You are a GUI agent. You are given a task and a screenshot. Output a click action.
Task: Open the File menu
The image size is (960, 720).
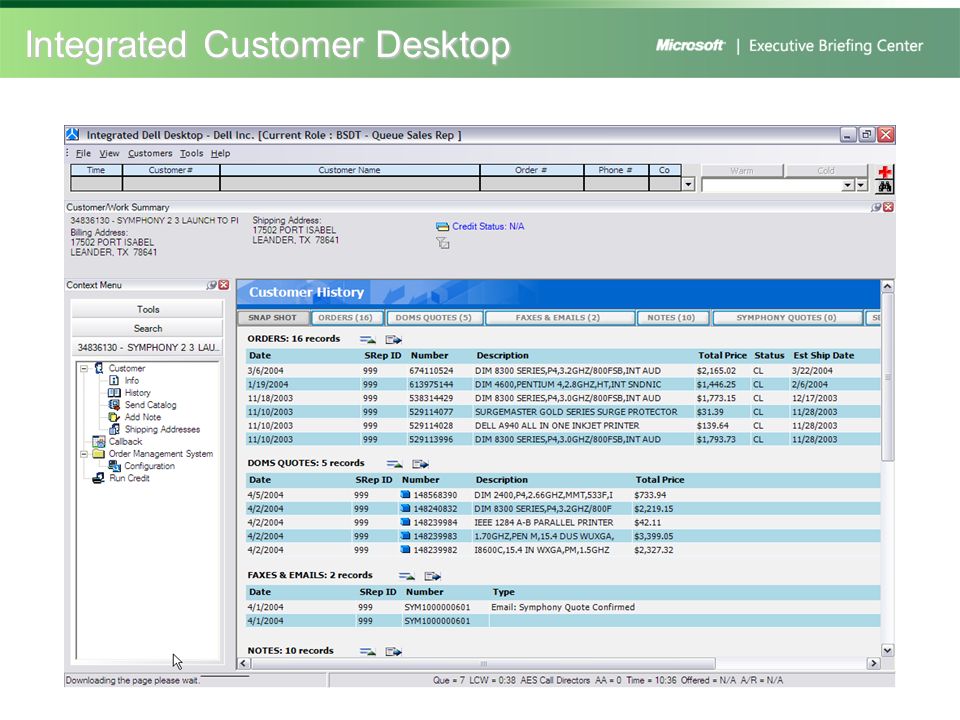[x=83, y=154]
